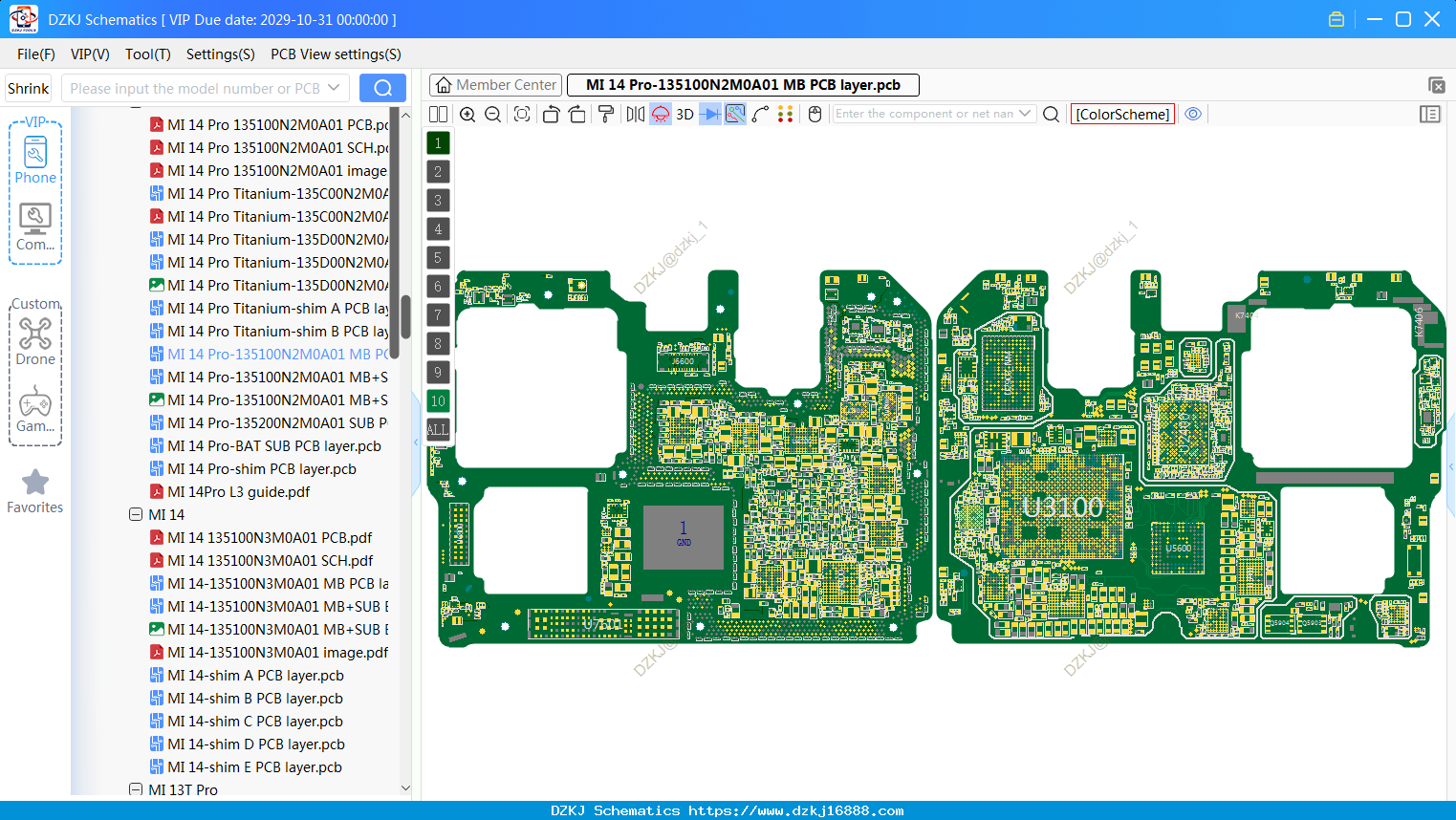Screen dimensions: 1456x820
Task: Switch to 3D view
Action: tap(685, 114)
